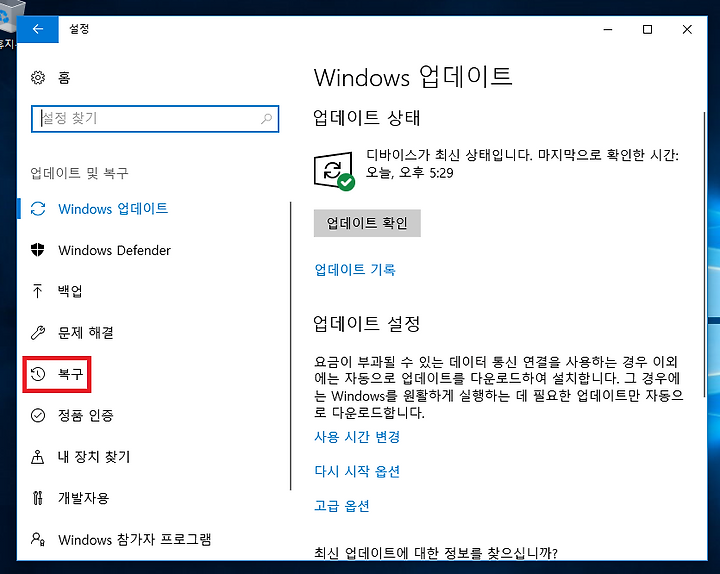This screenshot has height=574, width=720.
Task: Click the 내 장치 찾기 person icon
Action: pos(38,457)
